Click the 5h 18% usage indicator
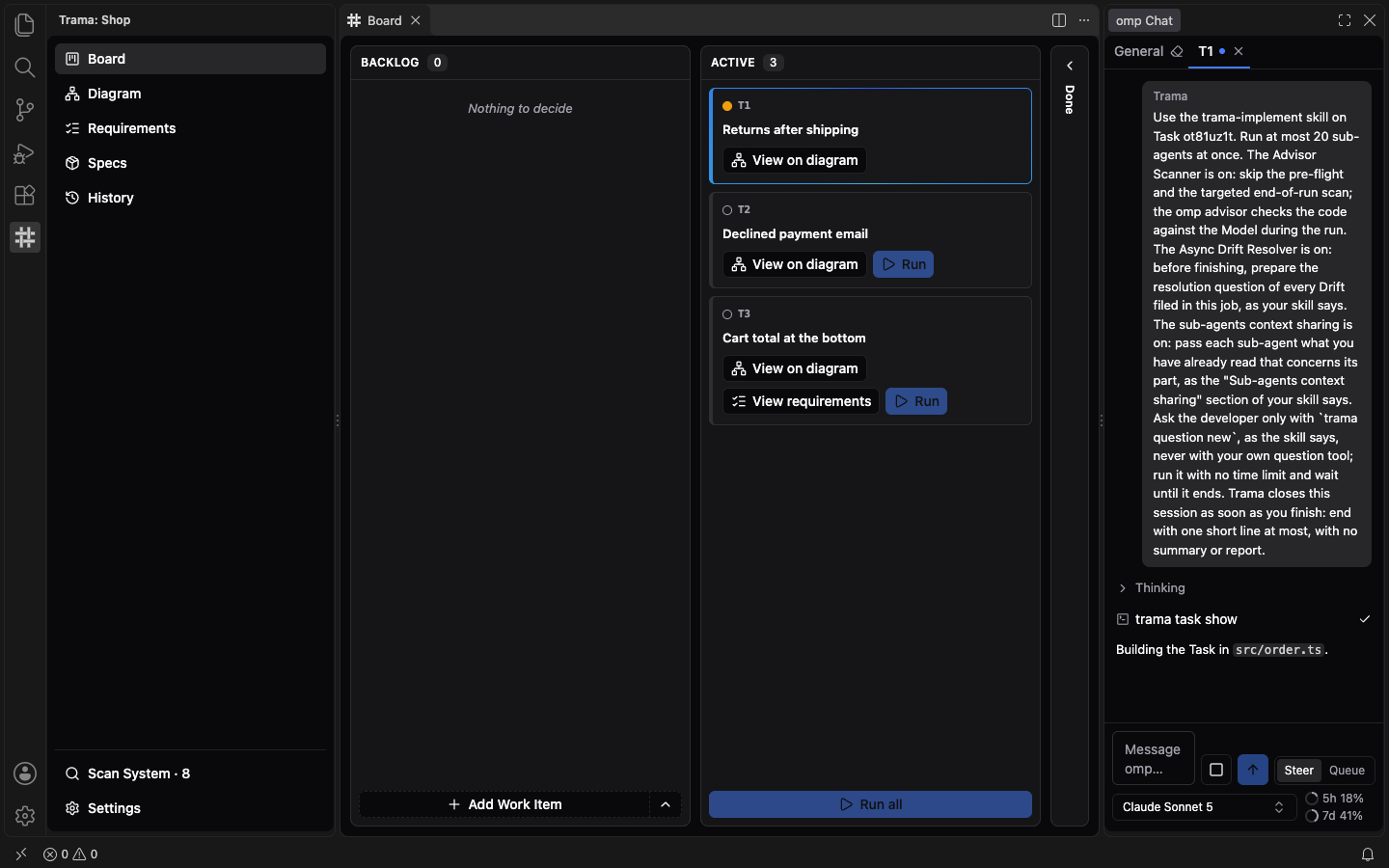This screenshot has height=868, width=1389. point(1334,799)
